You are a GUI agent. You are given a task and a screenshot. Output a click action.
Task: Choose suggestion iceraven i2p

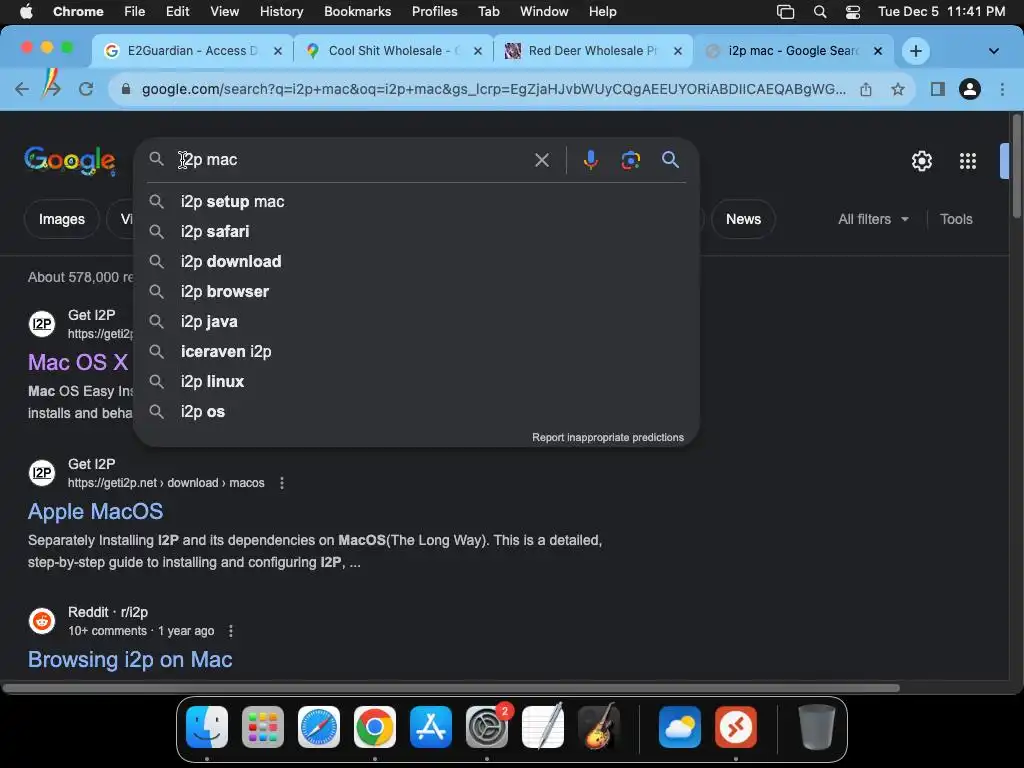coord(417,352)
